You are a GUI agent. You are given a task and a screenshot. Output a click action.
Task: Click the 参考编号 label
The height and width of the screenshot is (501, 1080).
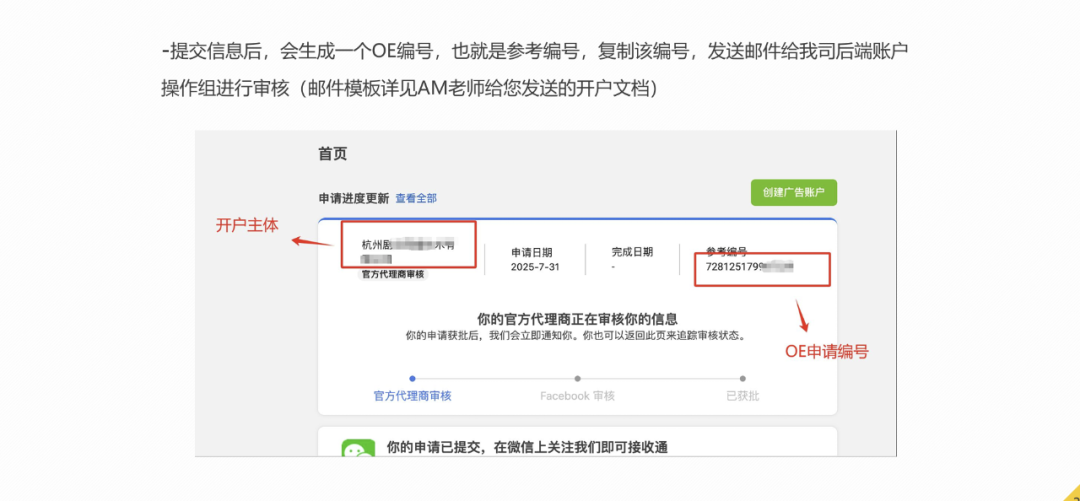(x=727, y=252)
